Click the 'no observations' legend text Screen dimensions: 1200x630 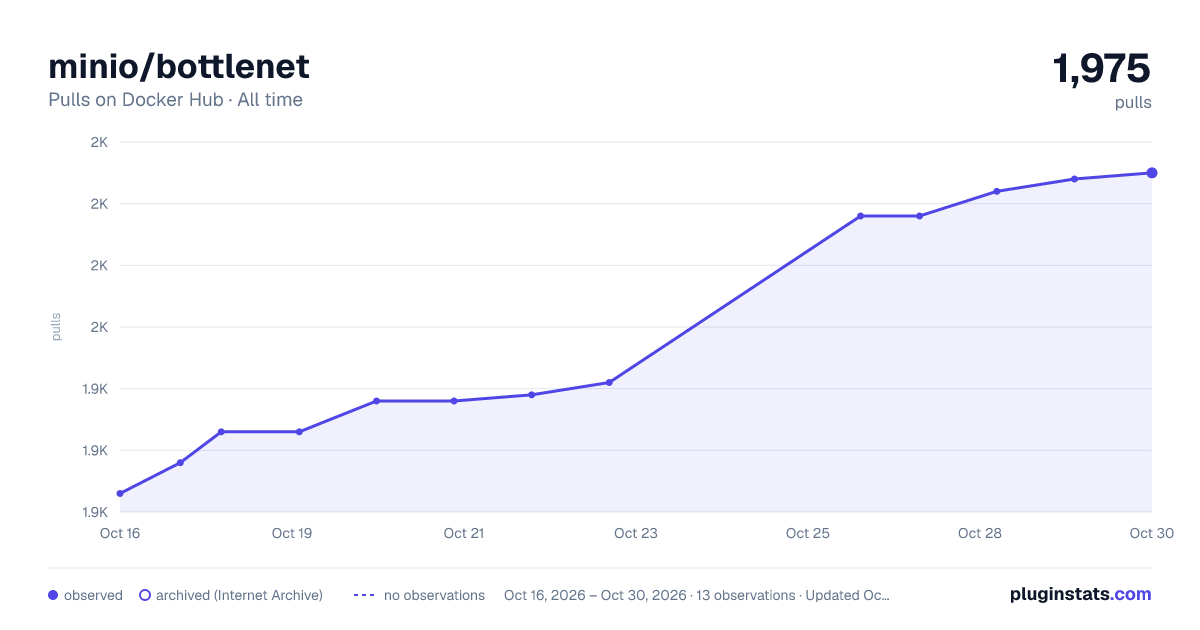coord(434,595)
